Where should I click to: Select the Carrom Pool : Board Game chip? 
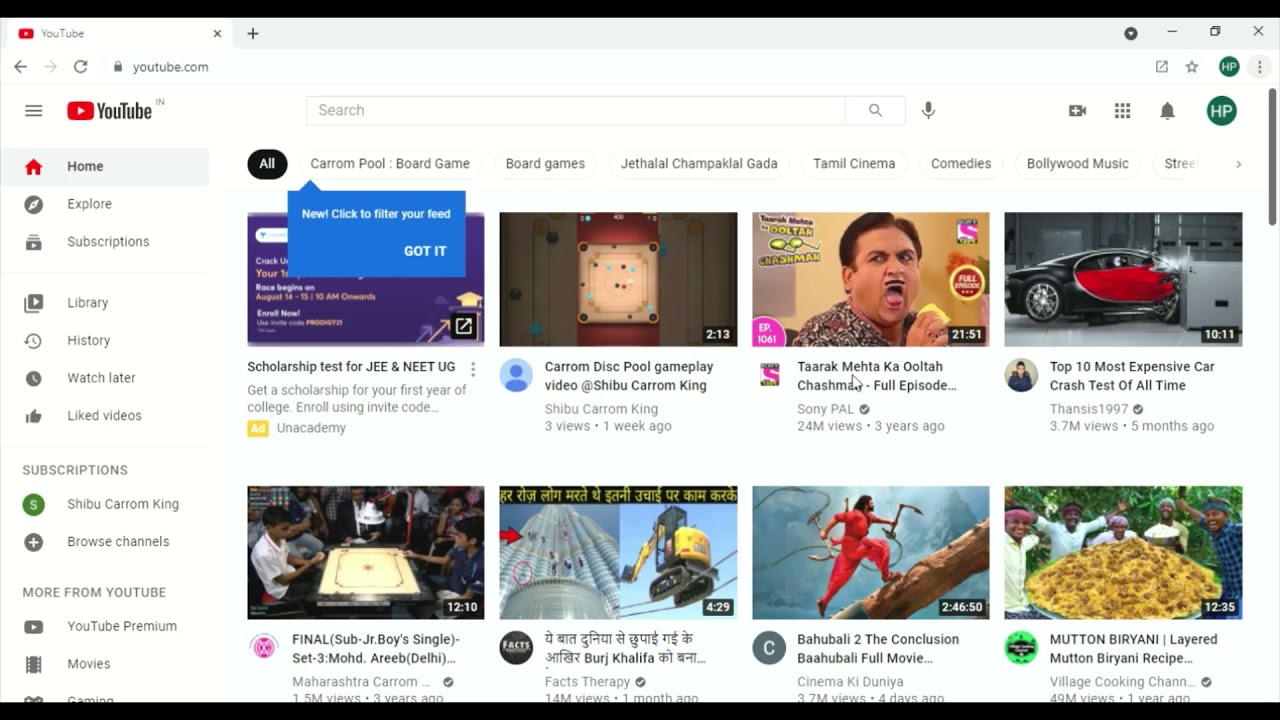pyautogui.click(x=390, y=164)
